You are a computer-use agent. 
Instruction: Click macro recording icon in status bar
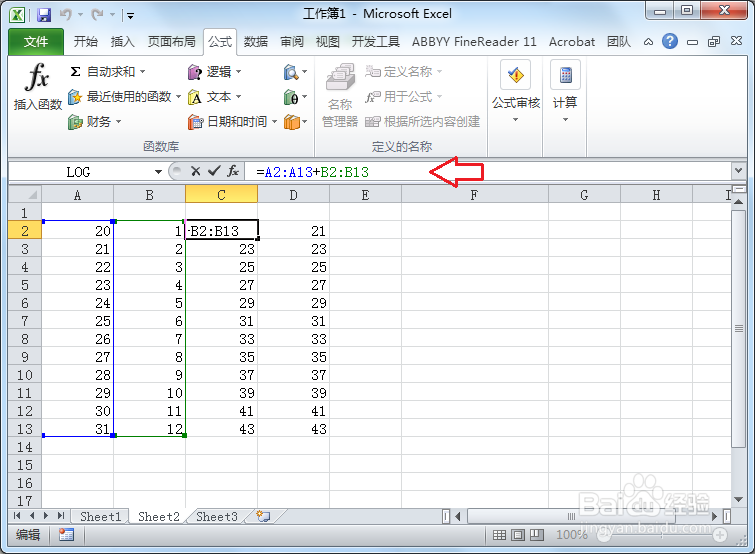click(x=66, y=535)
